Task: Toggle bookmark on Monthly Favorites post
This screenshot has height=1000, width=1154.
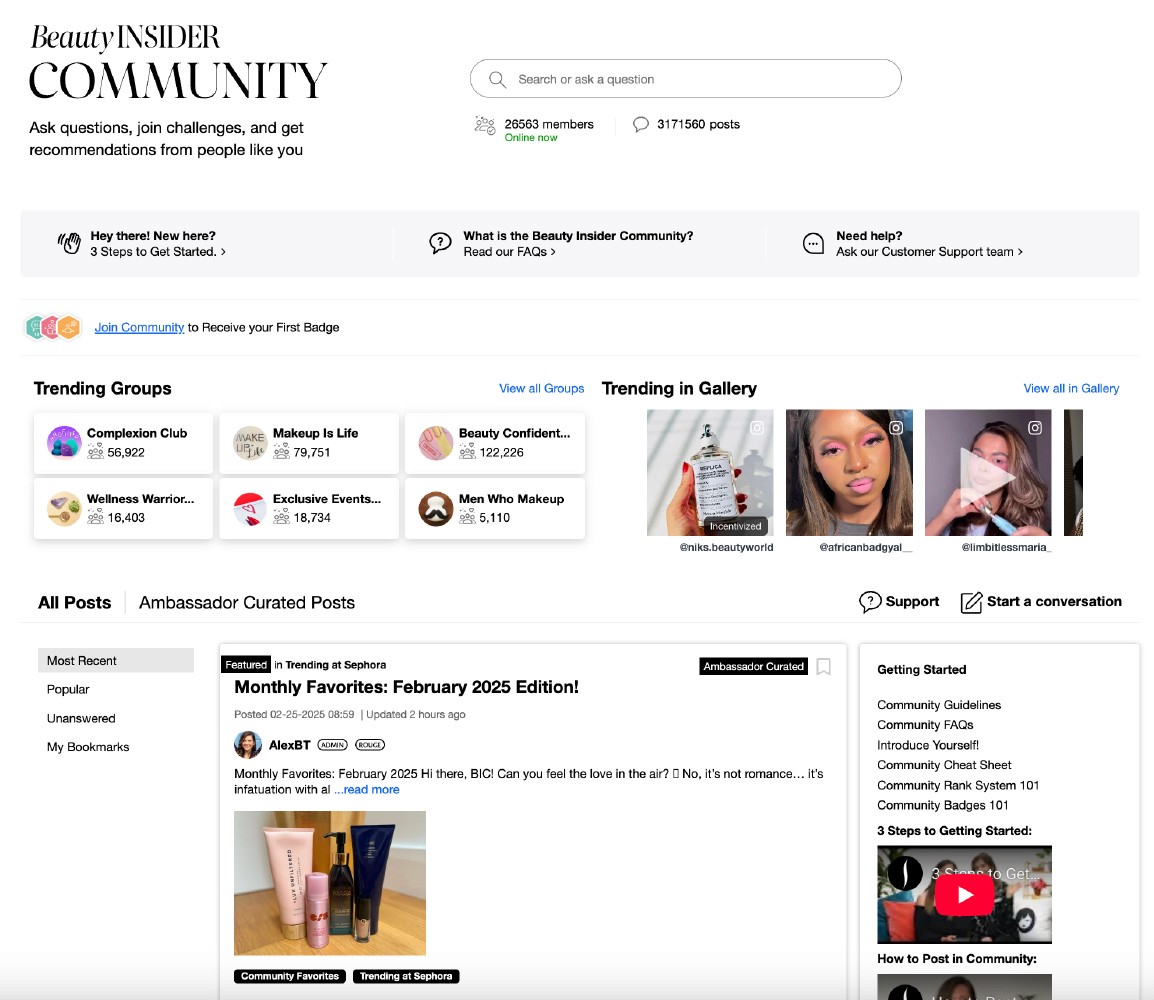Action: (824, 667)
